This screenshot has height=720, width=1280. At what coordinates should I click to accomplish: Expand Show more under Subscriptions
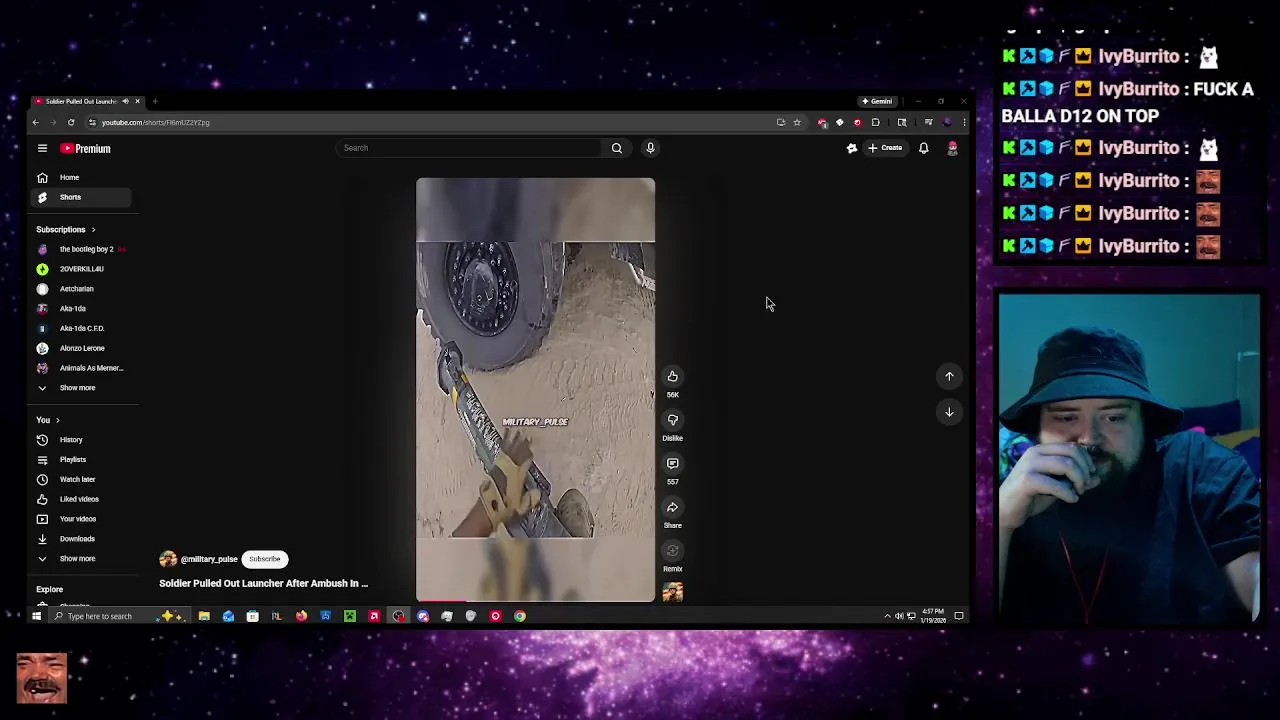coord(80,388)
